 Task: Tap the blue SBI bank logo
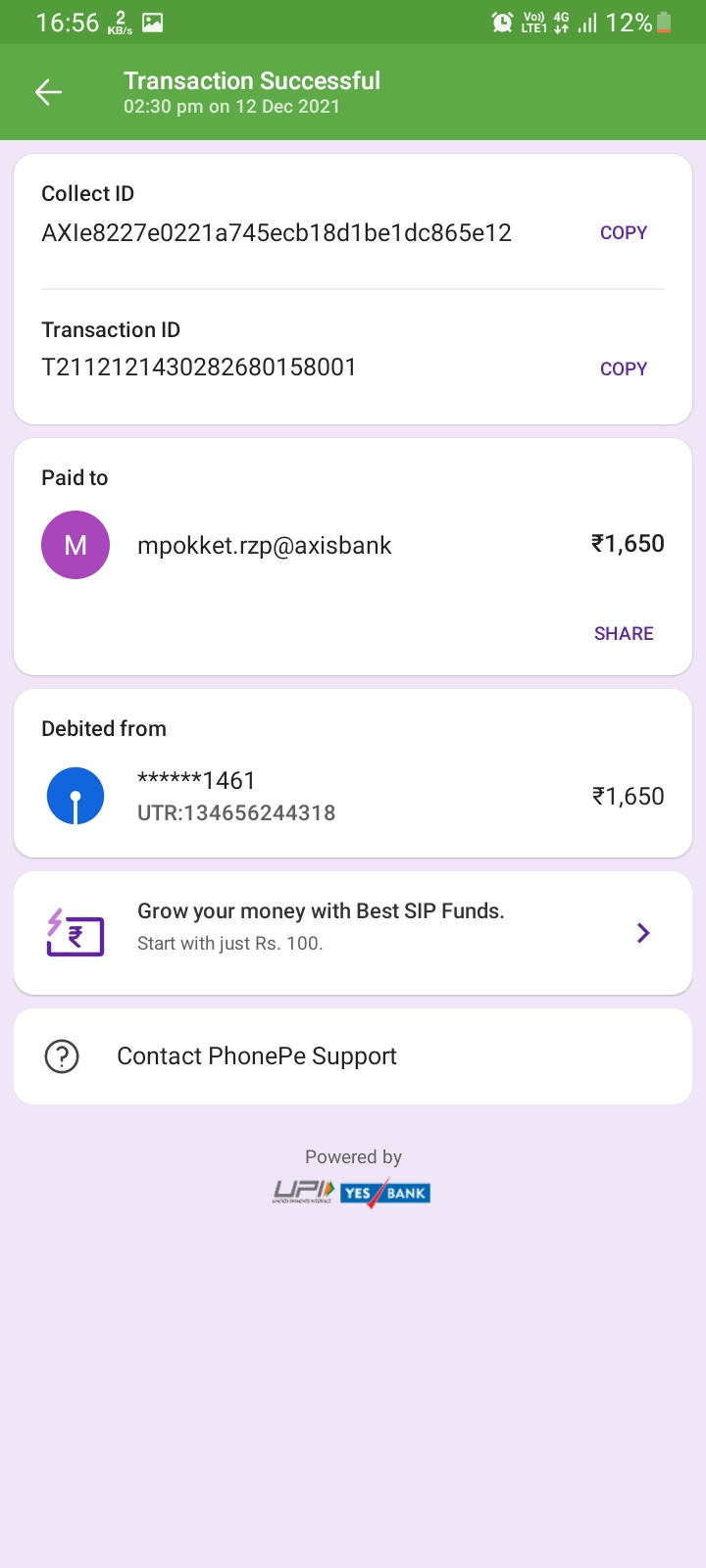(76, 796)
